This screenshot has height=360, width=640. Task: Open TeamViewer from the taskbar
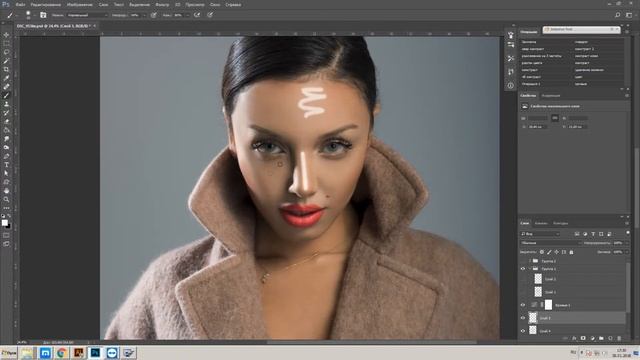[112, 353]
